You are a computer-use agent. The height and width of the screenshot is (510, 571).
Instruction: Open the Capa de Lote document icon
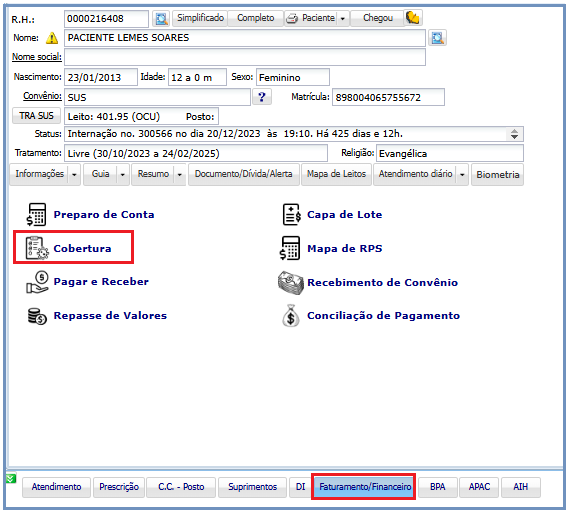point(291,215)
